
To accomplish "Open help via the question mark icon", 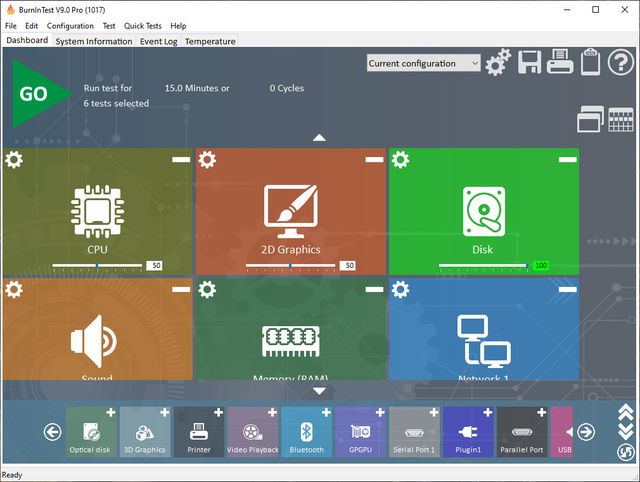I will pyautogui.click(x=621, y=63).
